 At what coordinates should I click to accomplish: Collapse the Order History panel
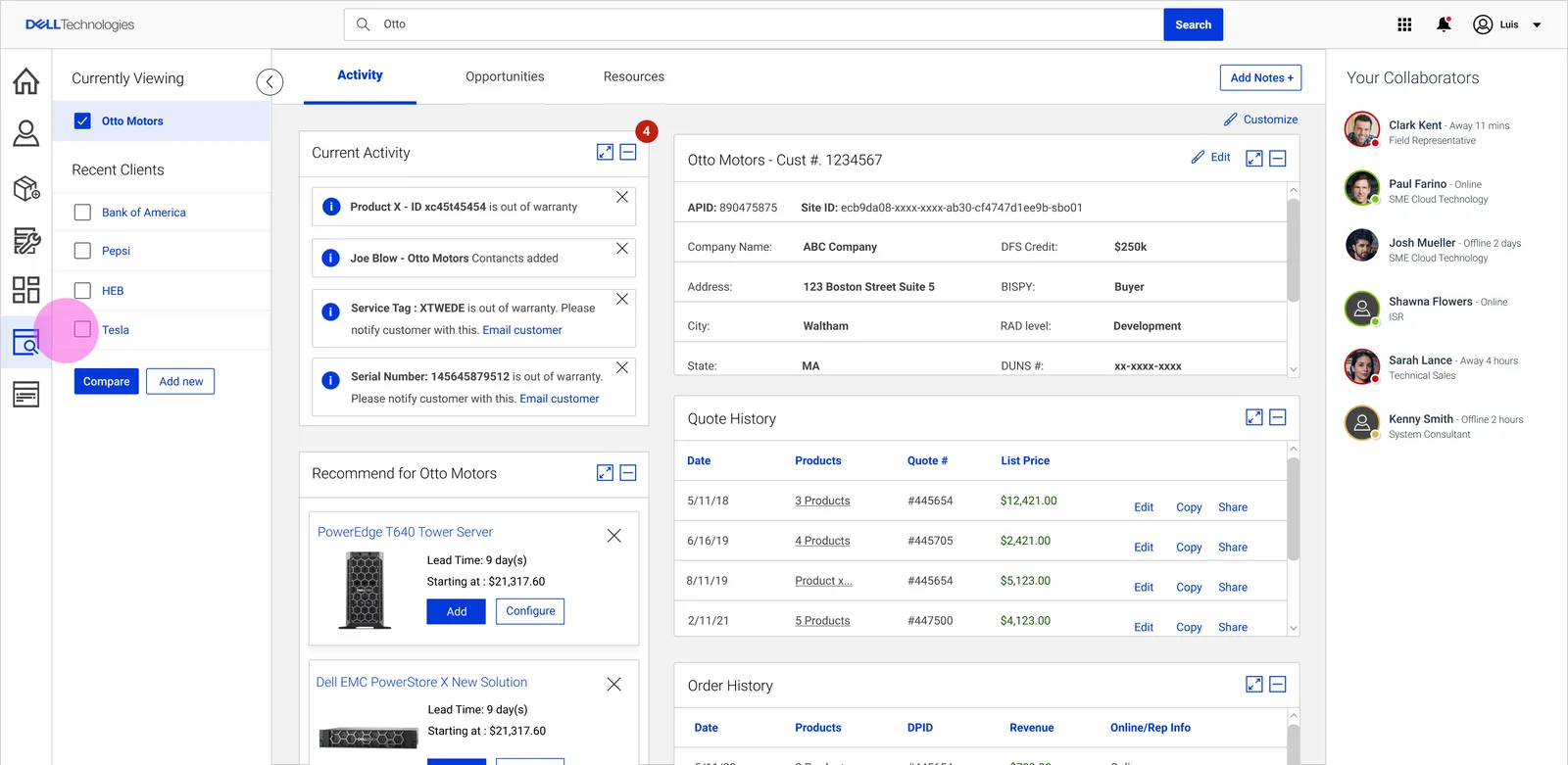[1278, 685]
